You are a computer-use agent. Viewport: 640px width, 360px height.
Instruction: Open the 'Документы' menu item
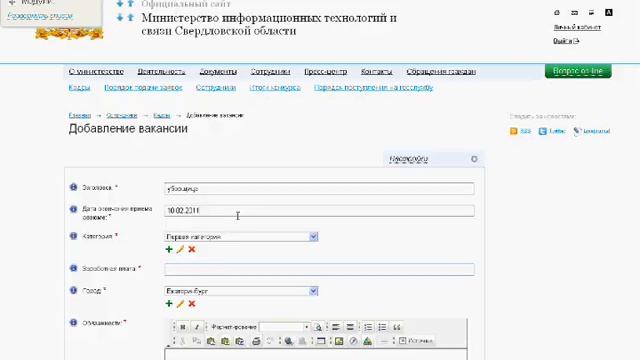pyautogui.click(x=218, y=71)
